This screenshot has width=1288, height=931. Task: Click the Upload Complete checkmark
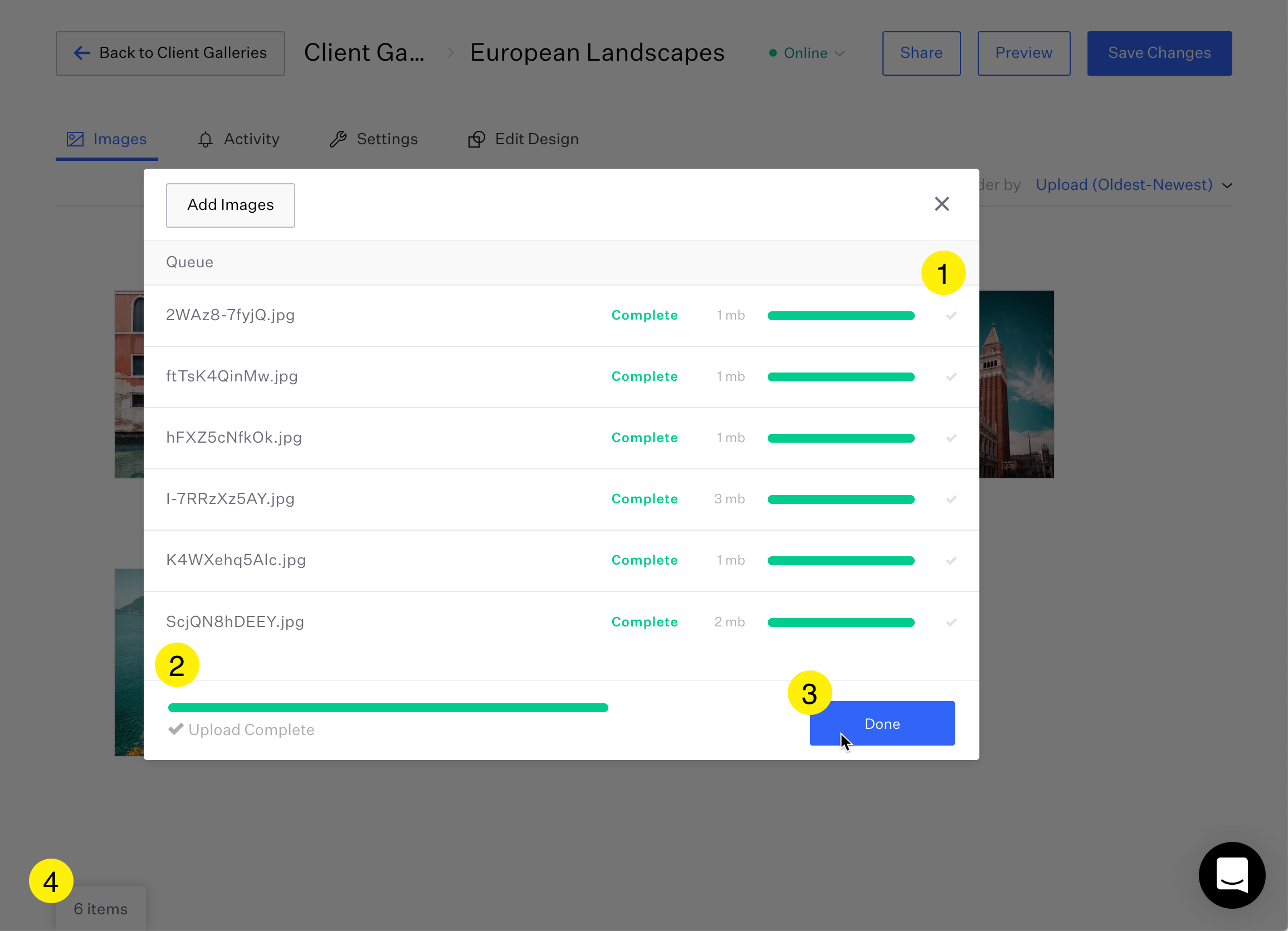click(x=175, y=729)
